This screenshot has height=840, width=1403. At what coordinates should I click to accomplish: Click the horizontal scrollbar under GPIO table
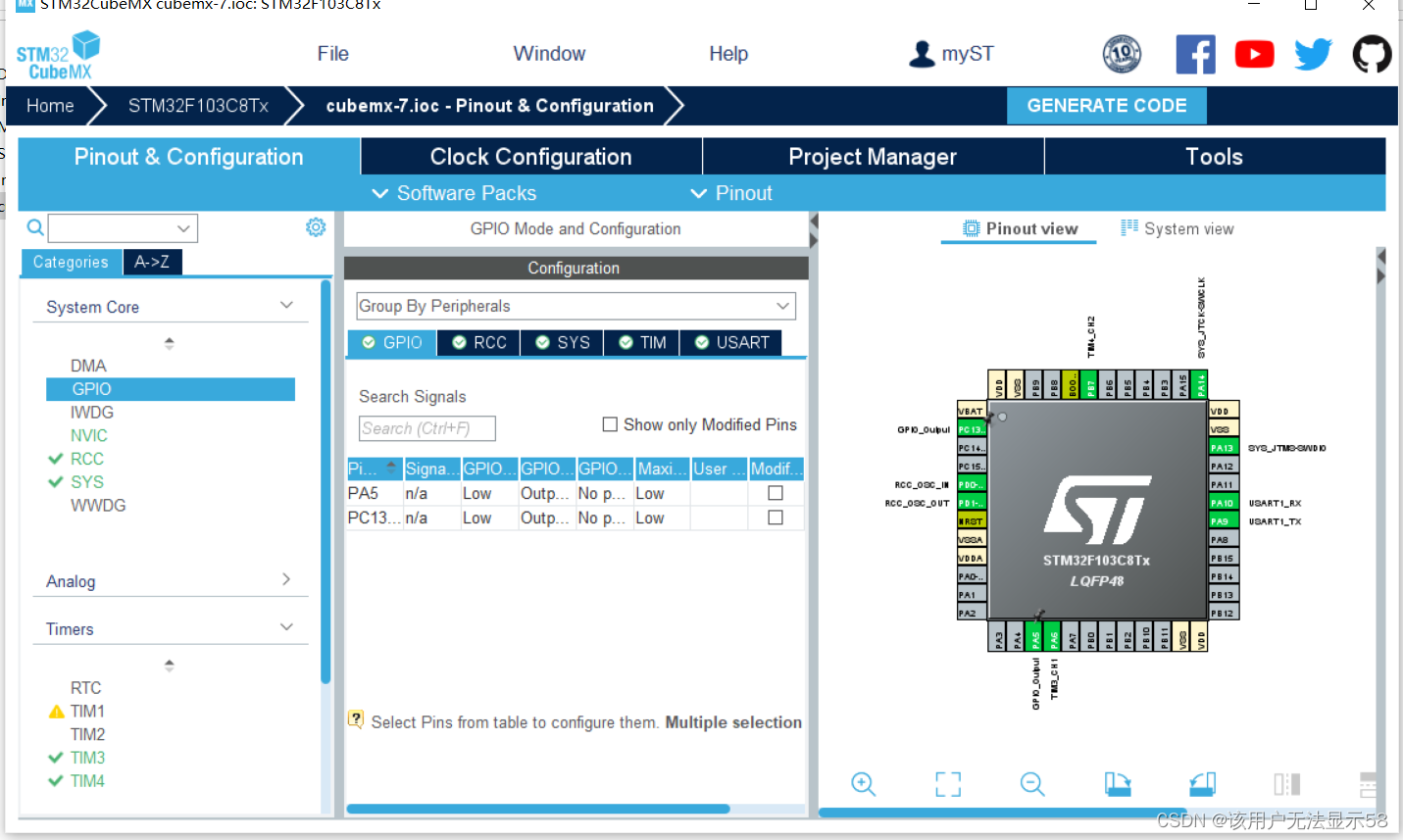pyautogui.click(x=538, y=809)
